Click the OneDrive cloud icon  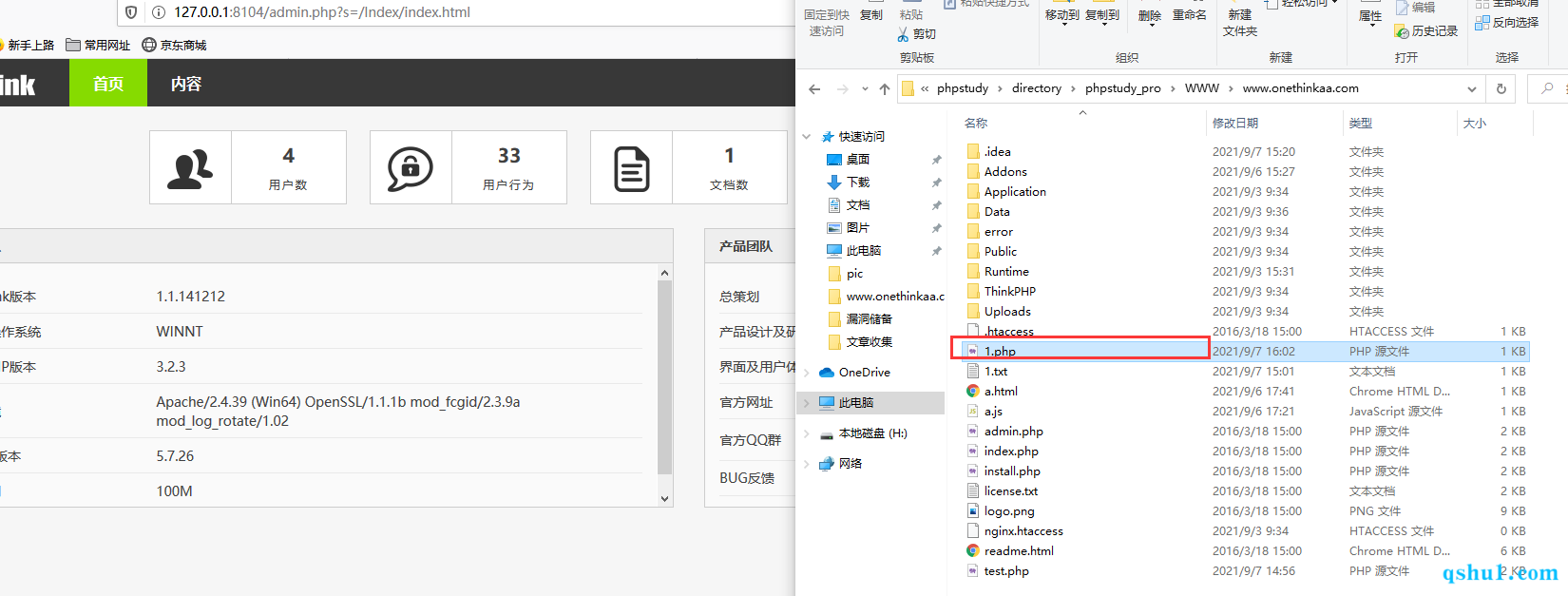[827, 373]
